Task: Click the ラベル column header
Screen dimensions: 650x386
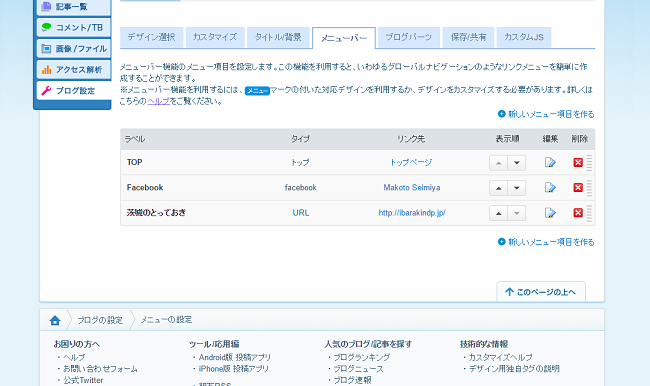Action: pos(135,139)
